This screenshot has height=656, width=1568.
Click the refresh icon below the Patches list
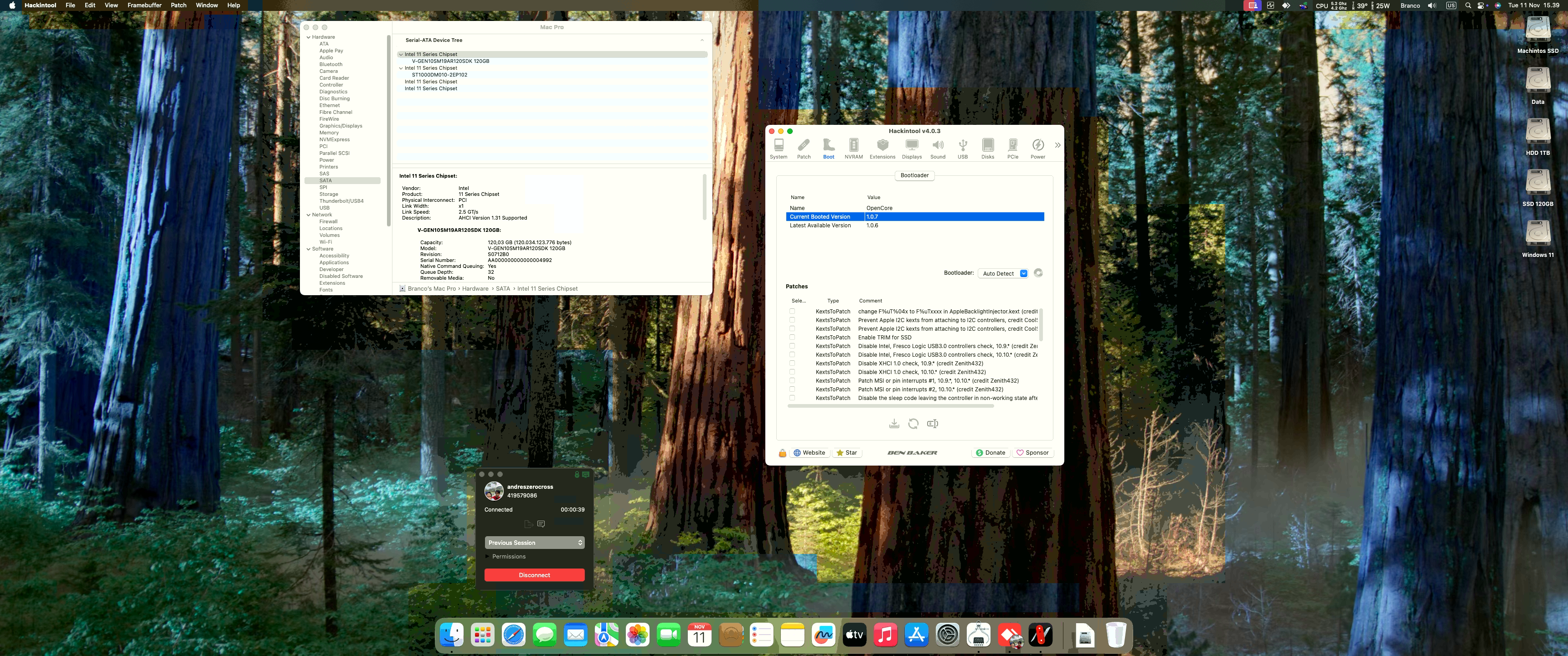click(x=913, y=424)
